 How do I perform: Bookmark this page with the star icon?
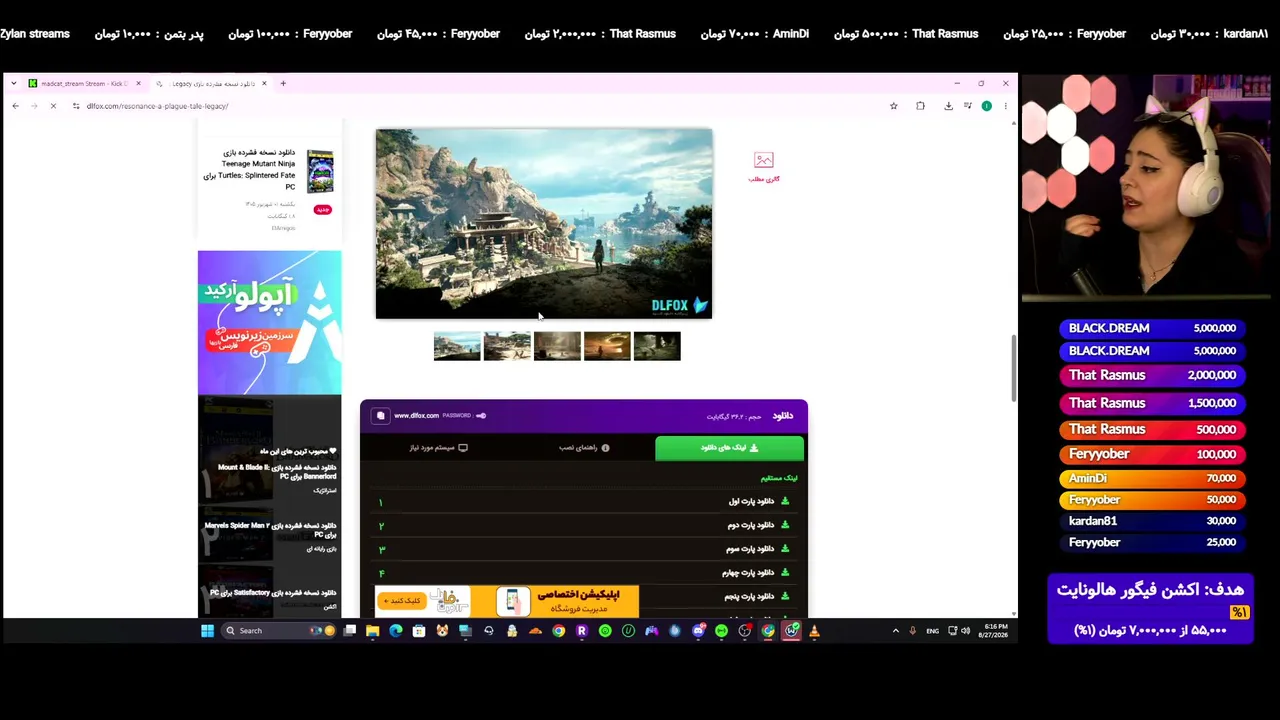[894, 106]
